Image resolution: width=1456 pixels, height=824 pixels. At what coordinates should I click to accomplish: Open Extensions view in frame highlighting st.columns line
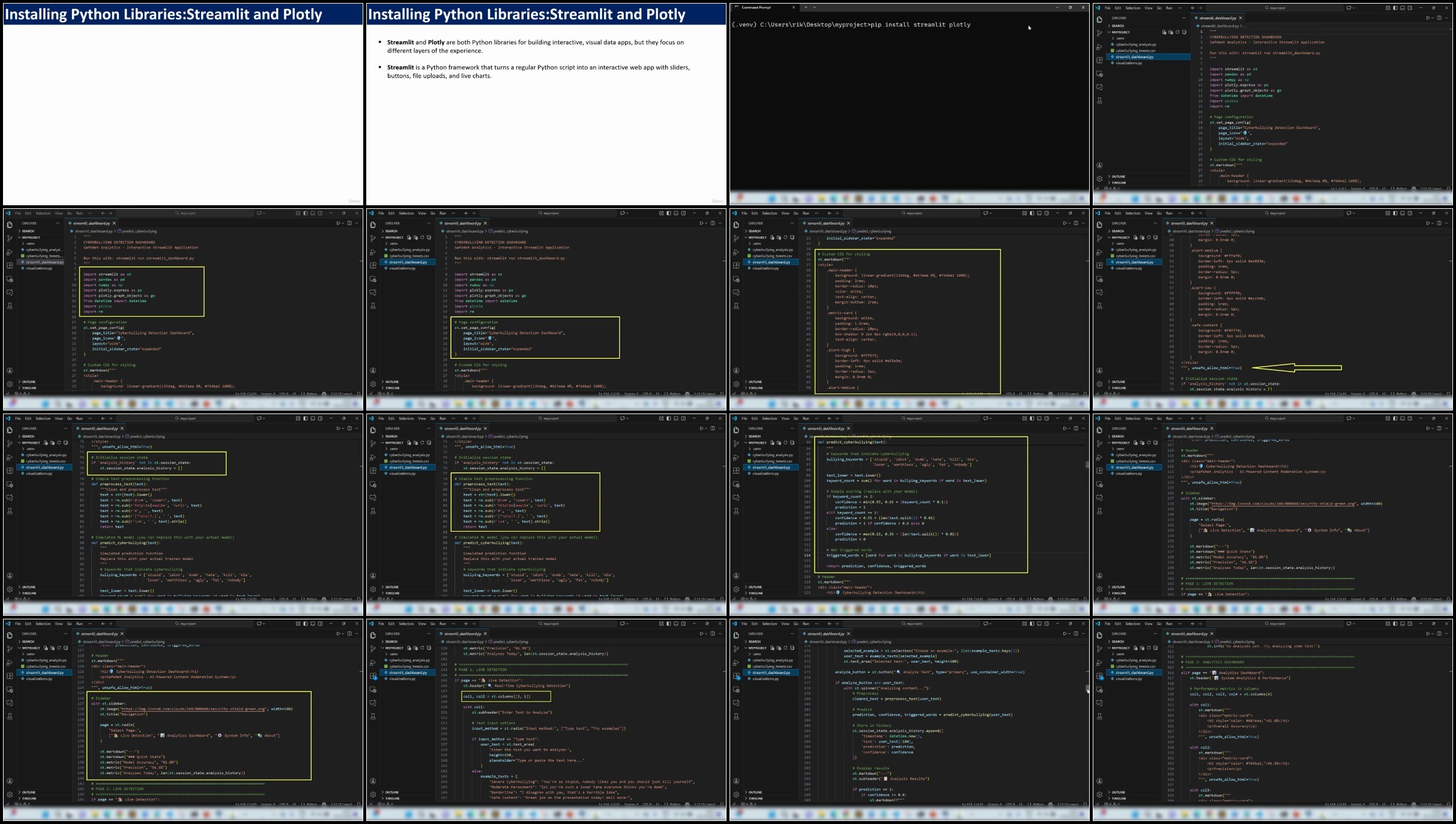pyautogui.click(x=373, y=676)
